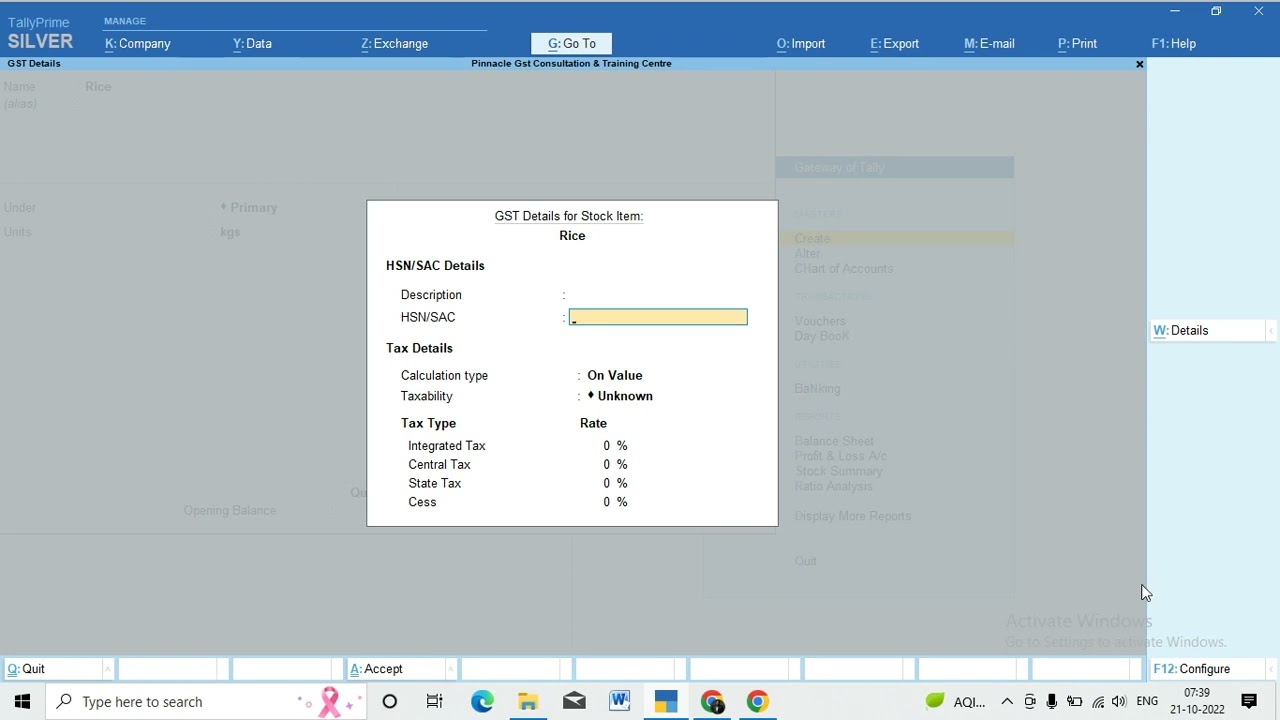Open Task View on the taskbar
1280x720 pixels.
tap(434, 702)
